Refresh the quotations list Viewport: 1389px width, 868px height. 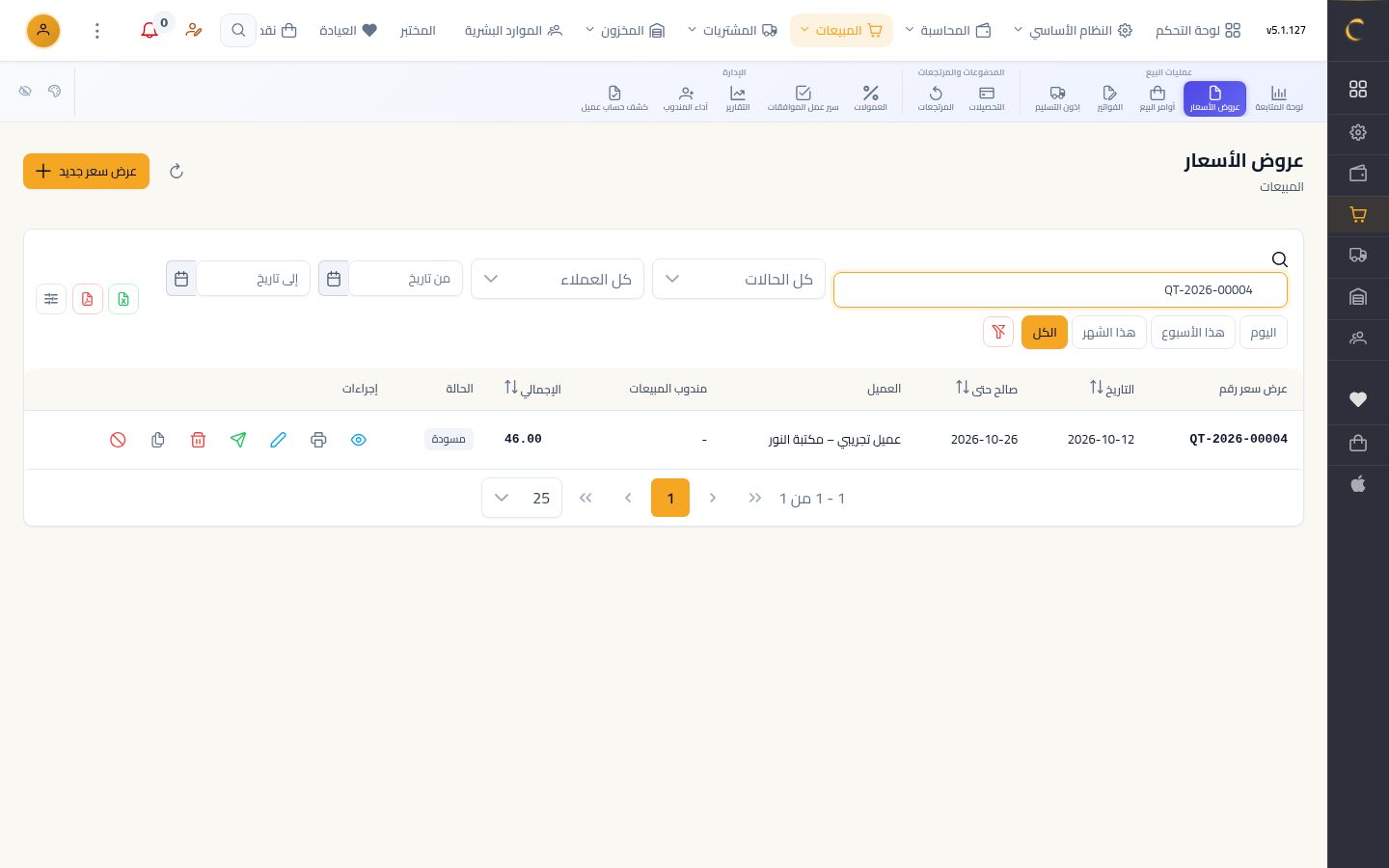(x=177, y=172)
